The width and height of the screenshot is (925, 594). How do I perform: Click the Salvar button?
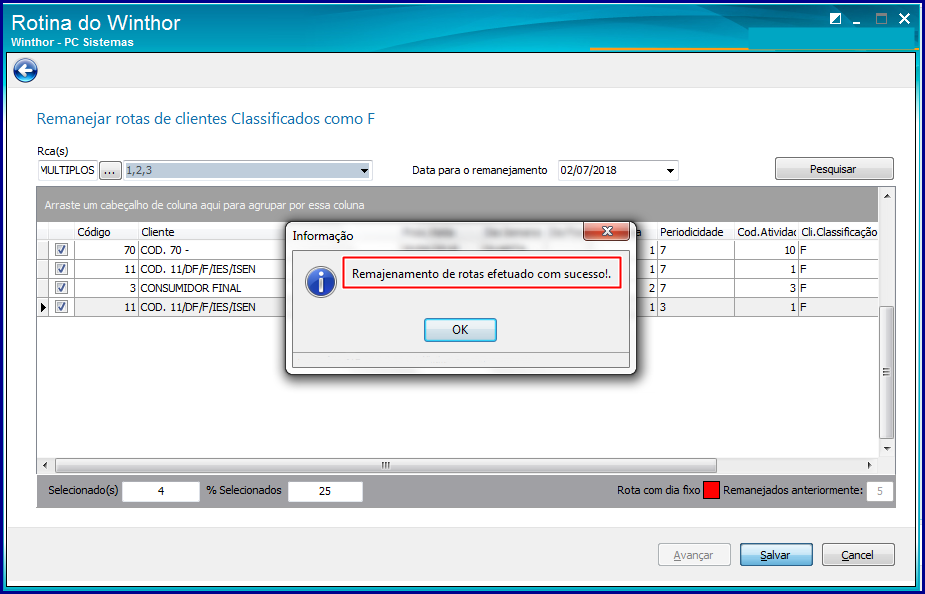(776, 554)
